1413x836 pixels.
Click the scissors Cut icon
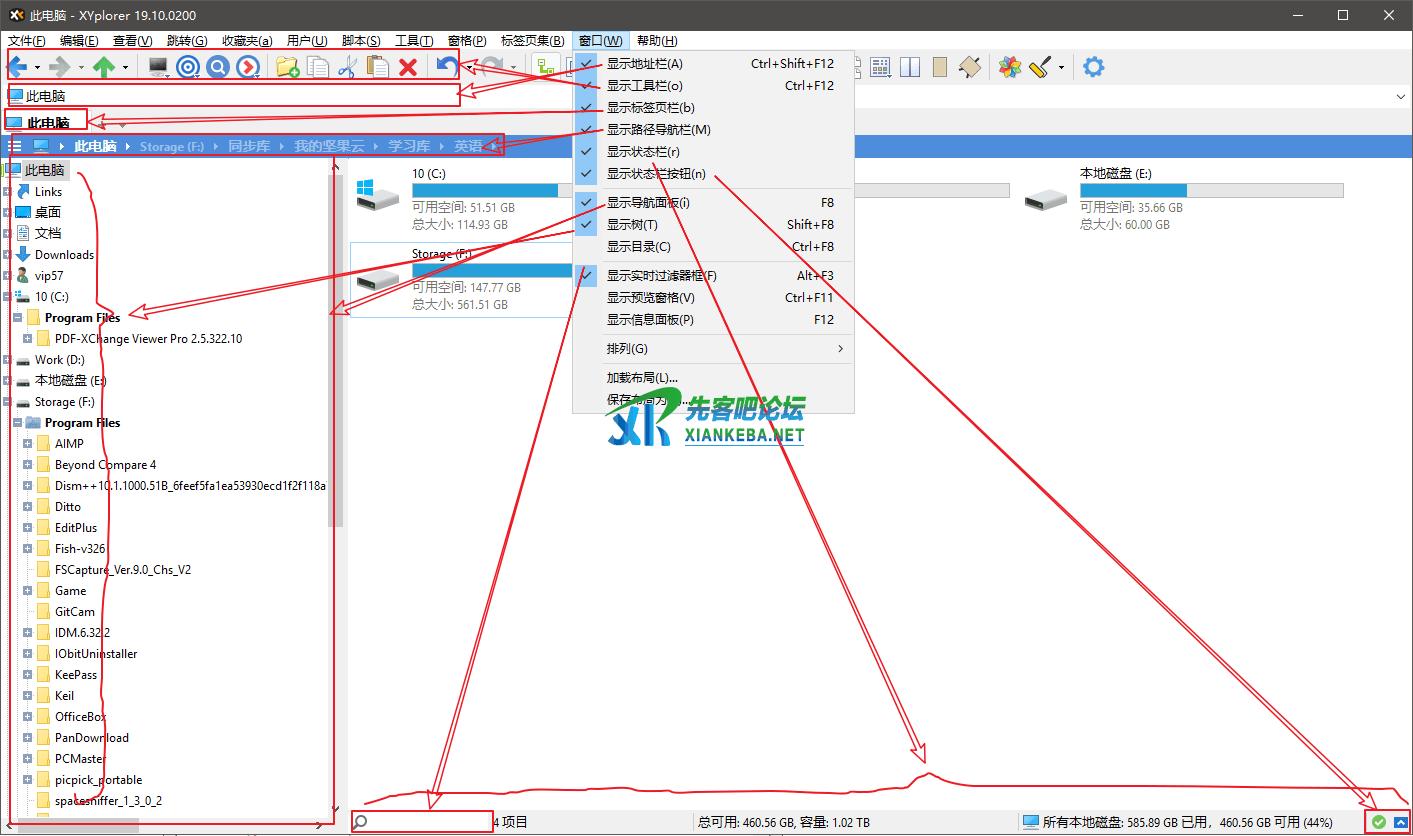click(347, 67)
